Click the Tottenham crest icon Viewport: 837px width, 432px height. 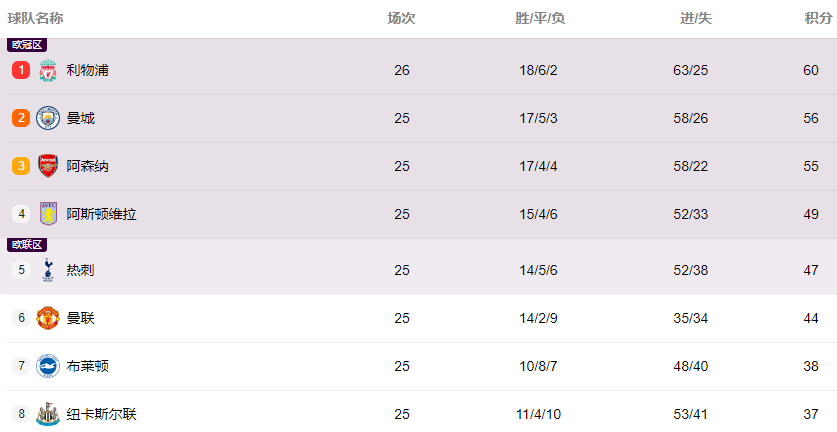[48, 270]
